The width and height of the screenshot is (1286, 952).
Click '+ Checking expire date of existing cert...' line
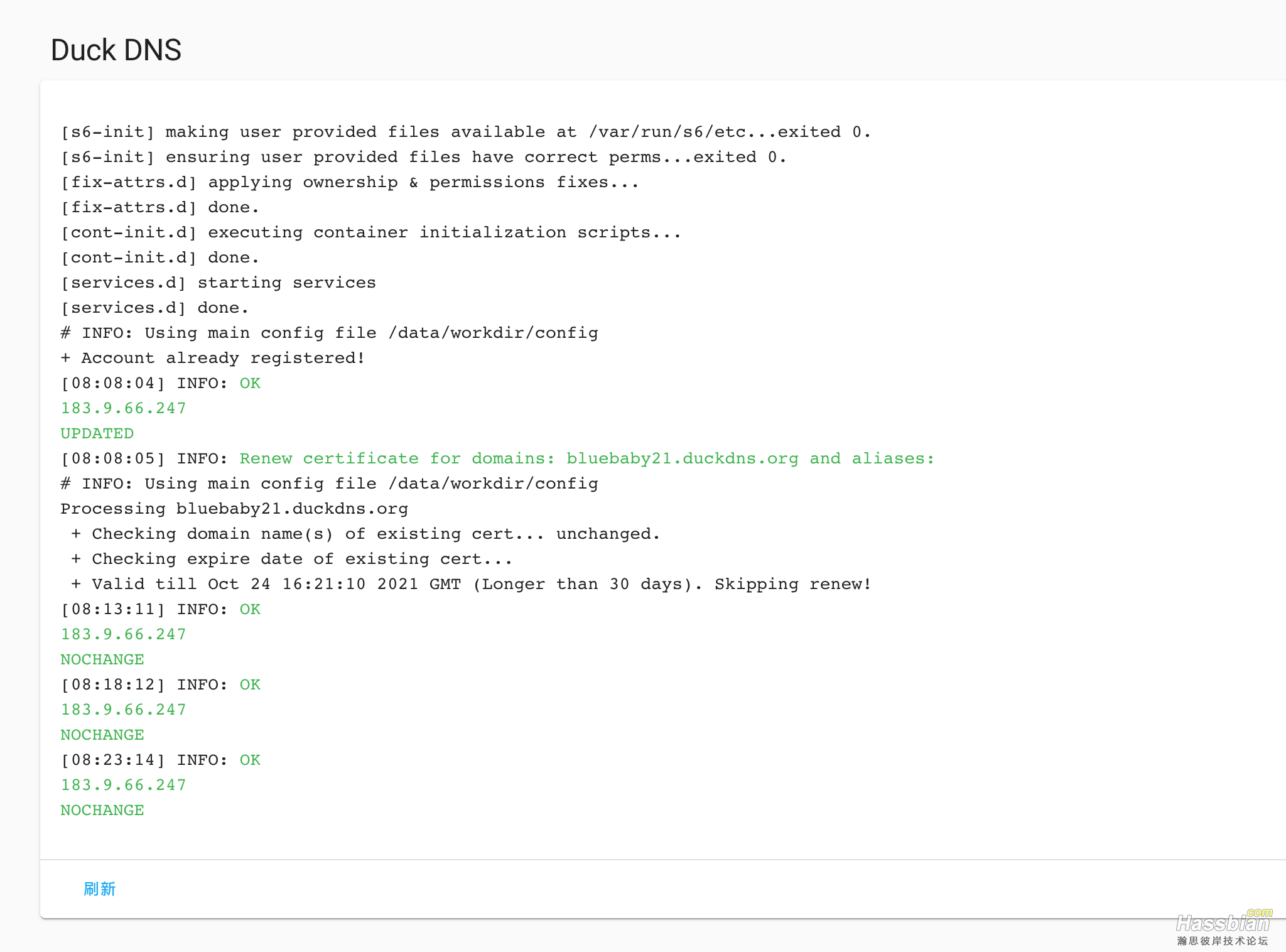click(292, 559)
